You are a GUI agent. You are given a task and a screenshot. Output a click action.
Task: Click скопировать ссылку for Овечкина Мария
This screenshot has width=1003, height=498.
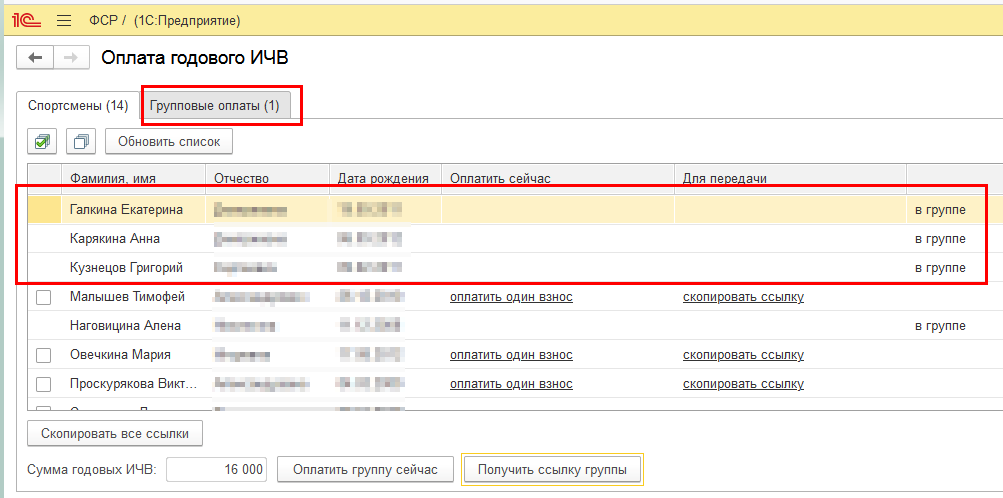743,355
